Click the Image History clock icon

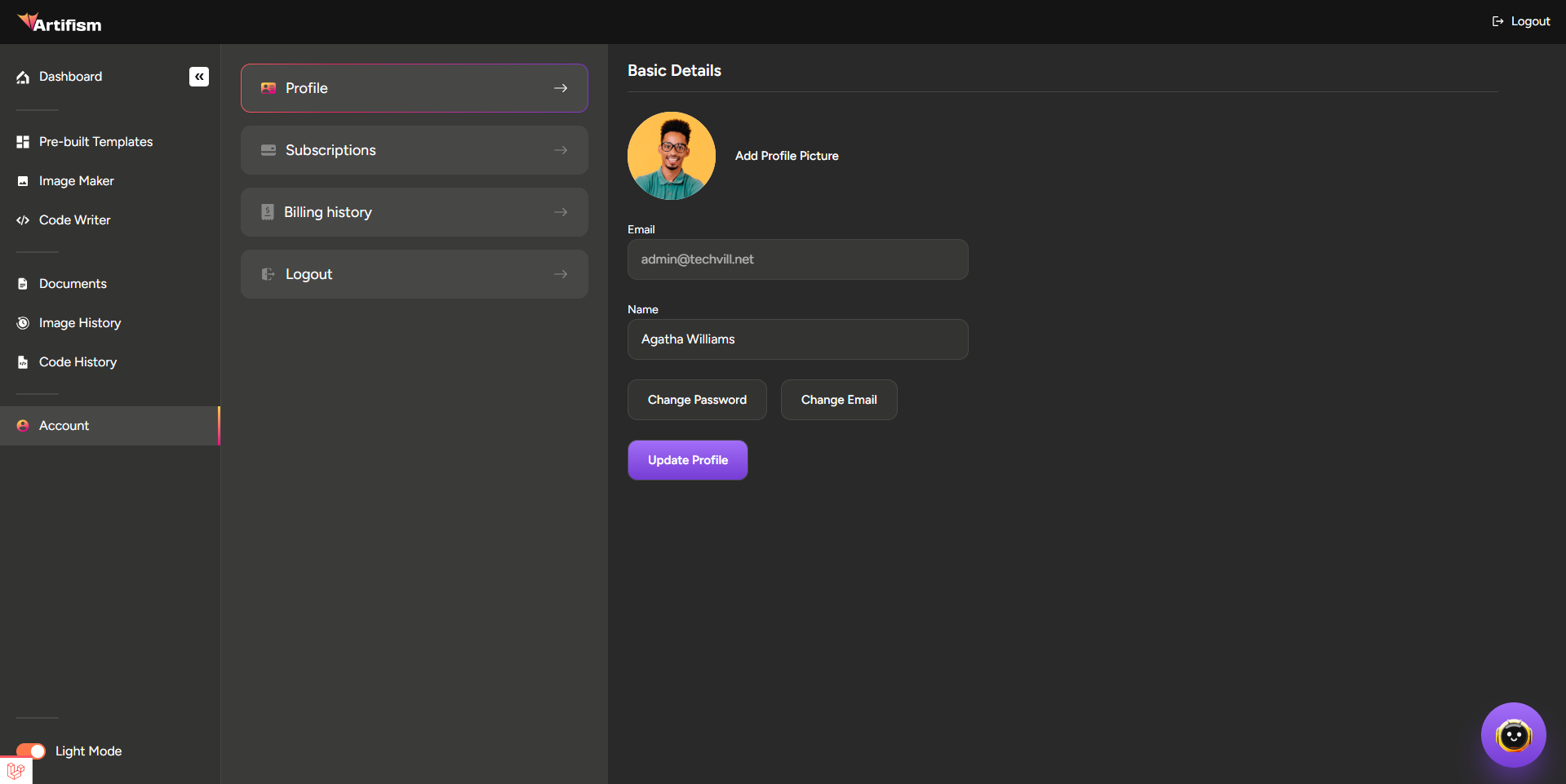coord(23,323)
